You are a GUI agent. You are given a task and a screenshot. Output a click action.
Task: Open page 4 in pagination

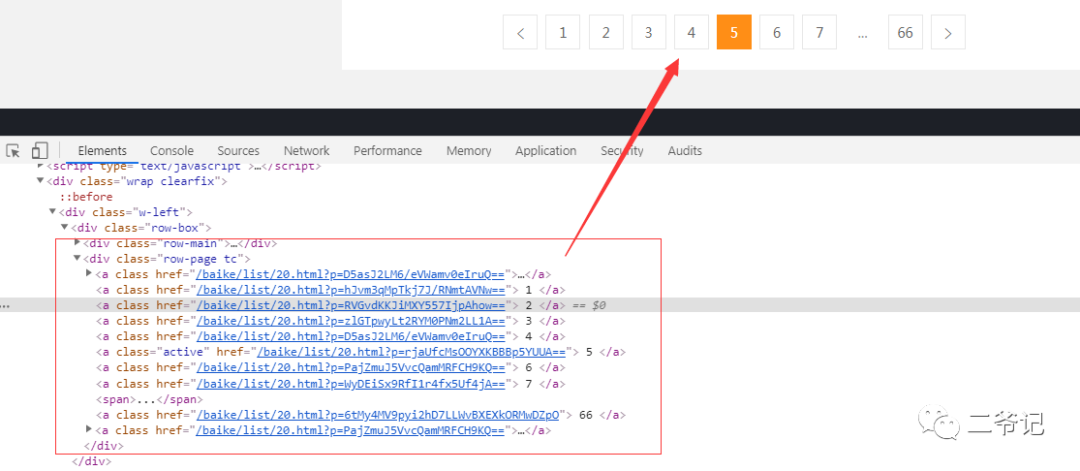pyautogui.click(x=691, y=32)
